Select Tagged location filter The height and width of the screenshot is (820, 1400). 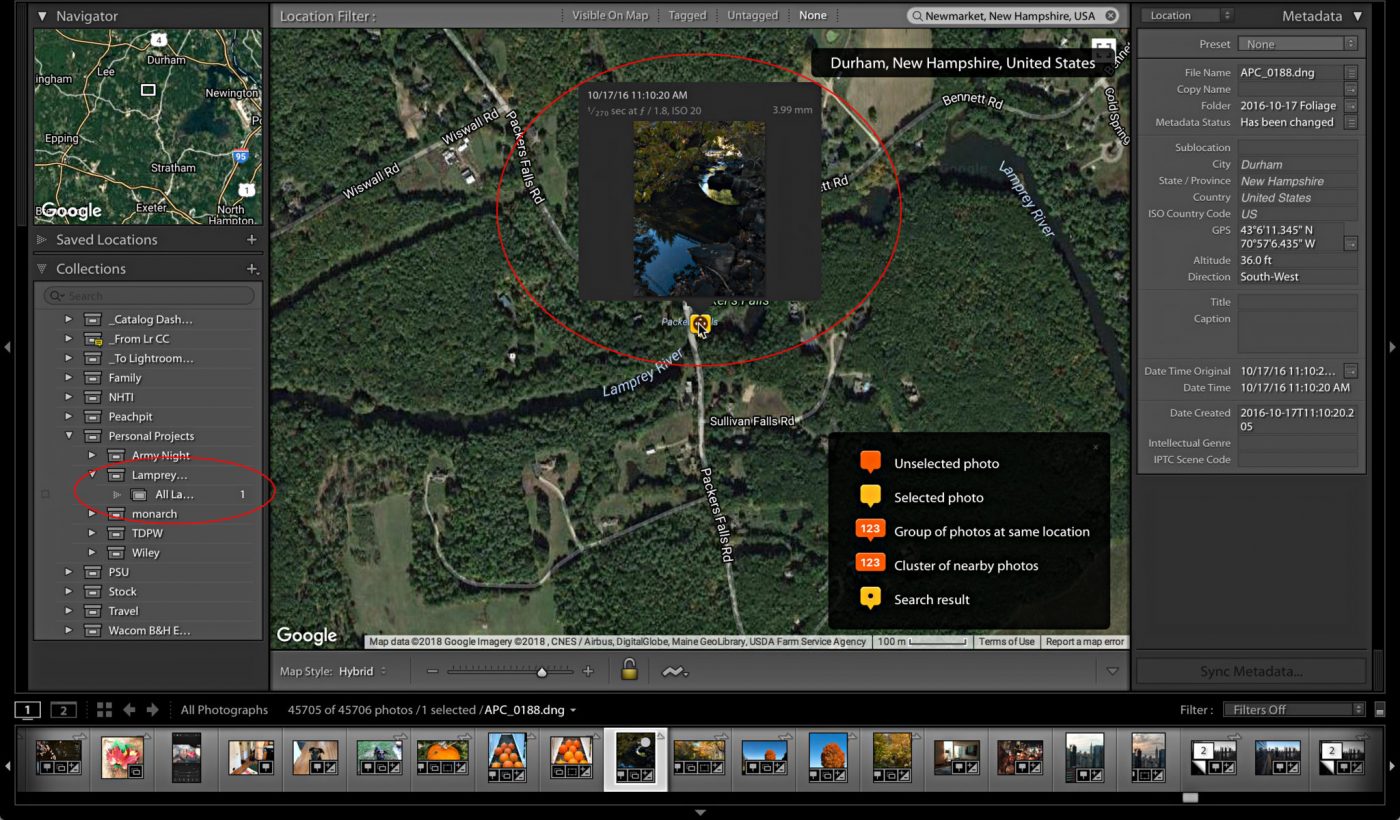click(x=687, y=16)
